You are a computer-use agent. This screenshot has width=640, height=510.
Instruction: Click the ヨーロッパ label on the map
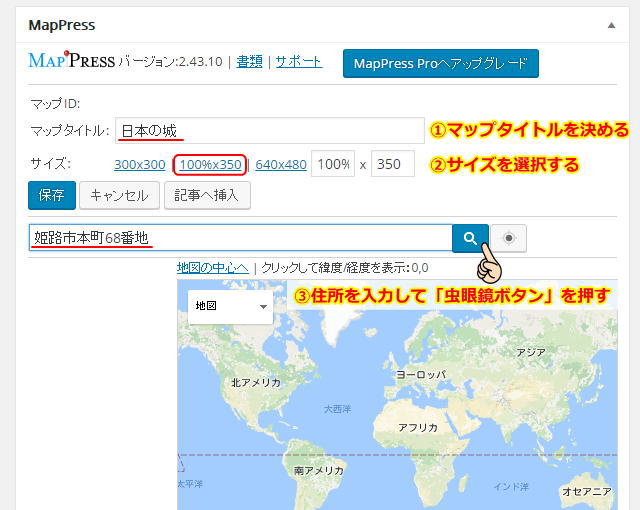pyautogui.click(x=421, y=375)
